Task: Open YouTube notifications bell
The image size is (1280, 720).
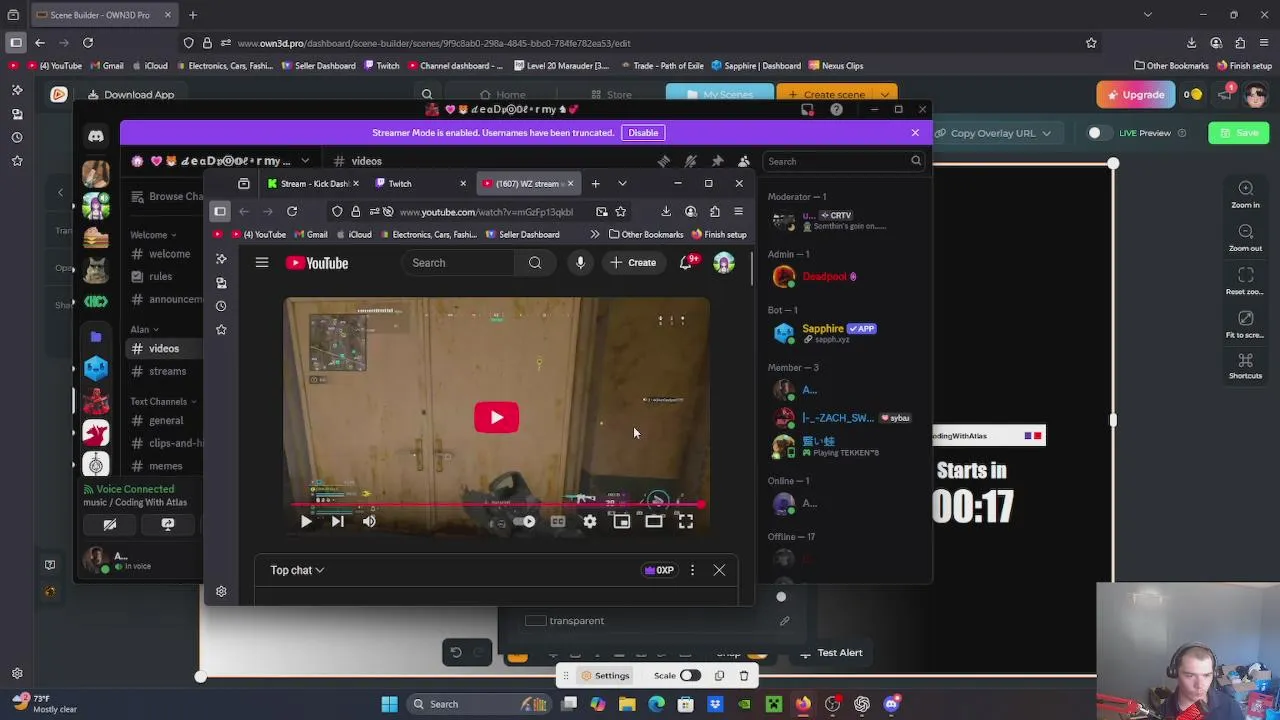Action: click(686, 263)
